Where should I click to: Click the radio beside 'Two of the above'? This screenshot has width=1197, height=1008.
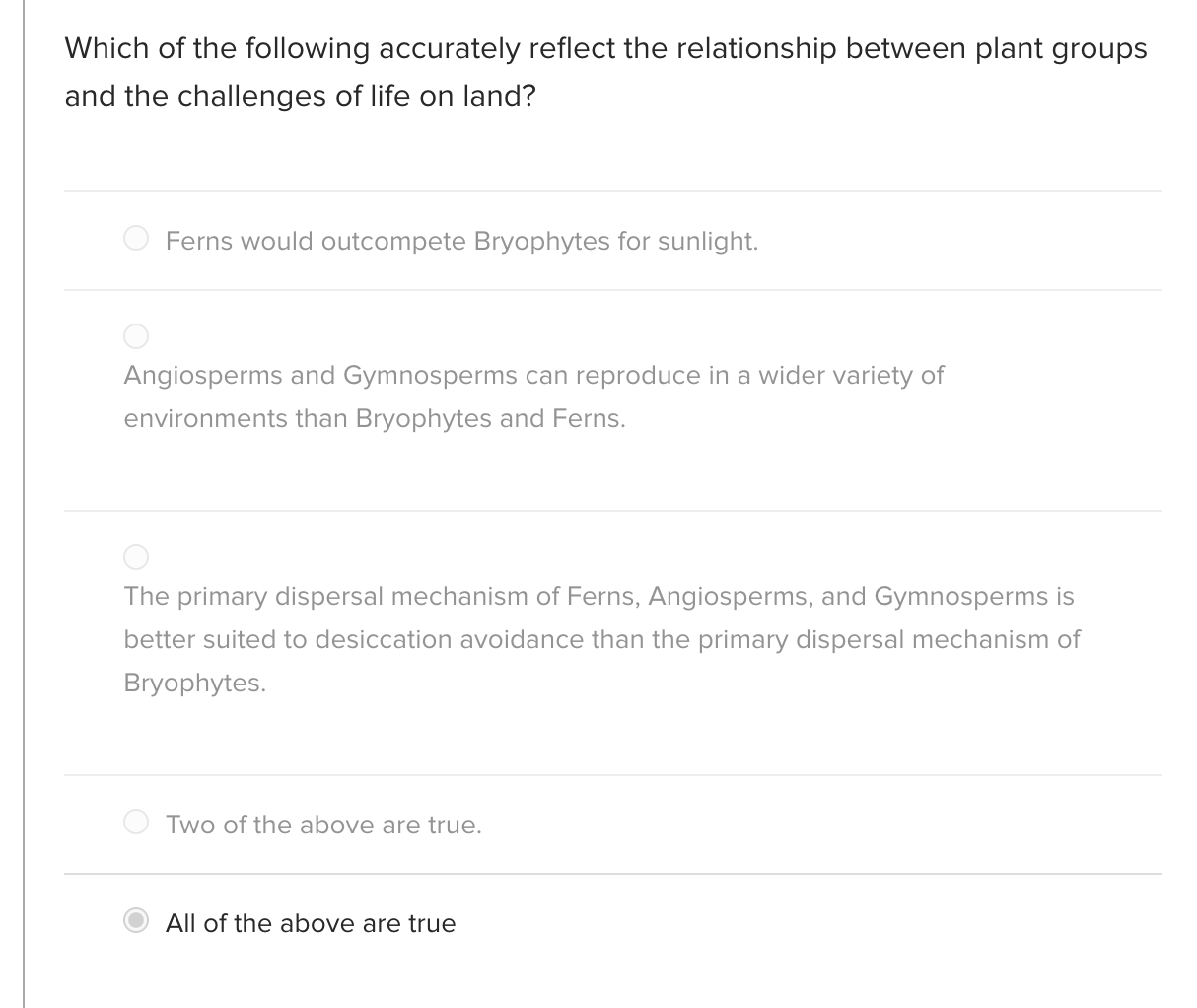pos(135,821)
